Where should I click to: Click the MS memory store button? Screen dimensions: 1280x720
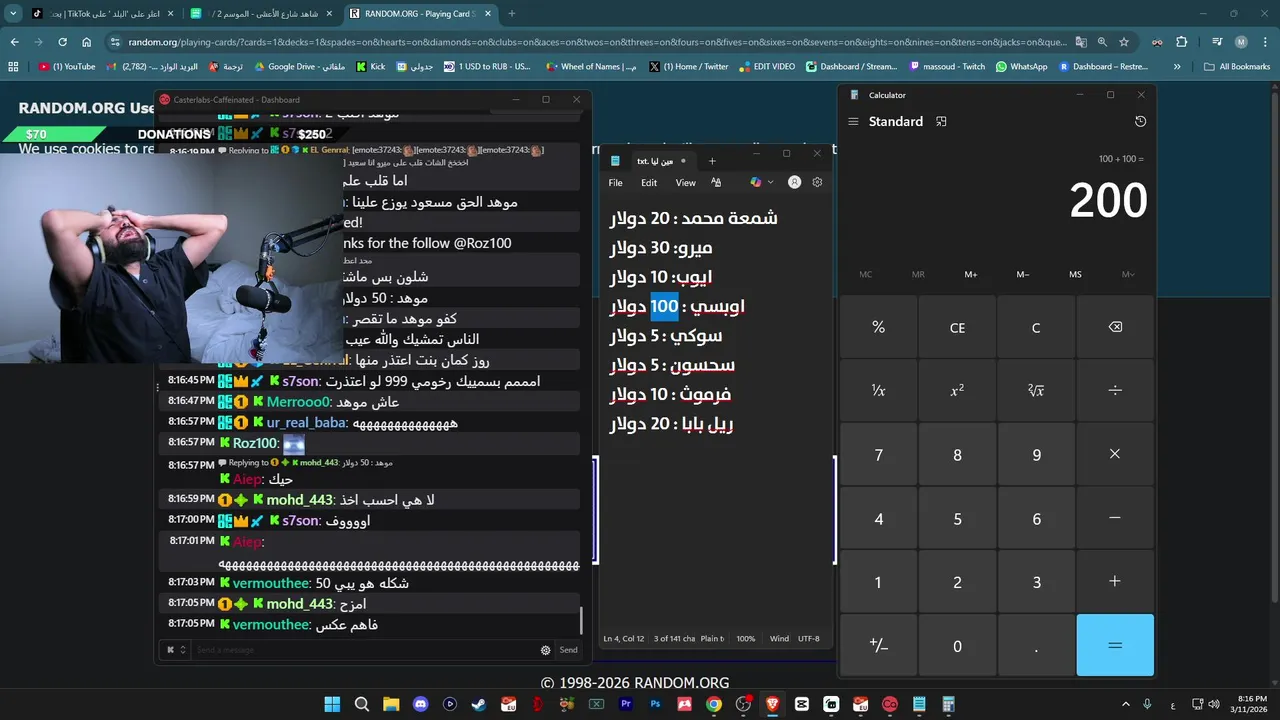point(1075,274)
